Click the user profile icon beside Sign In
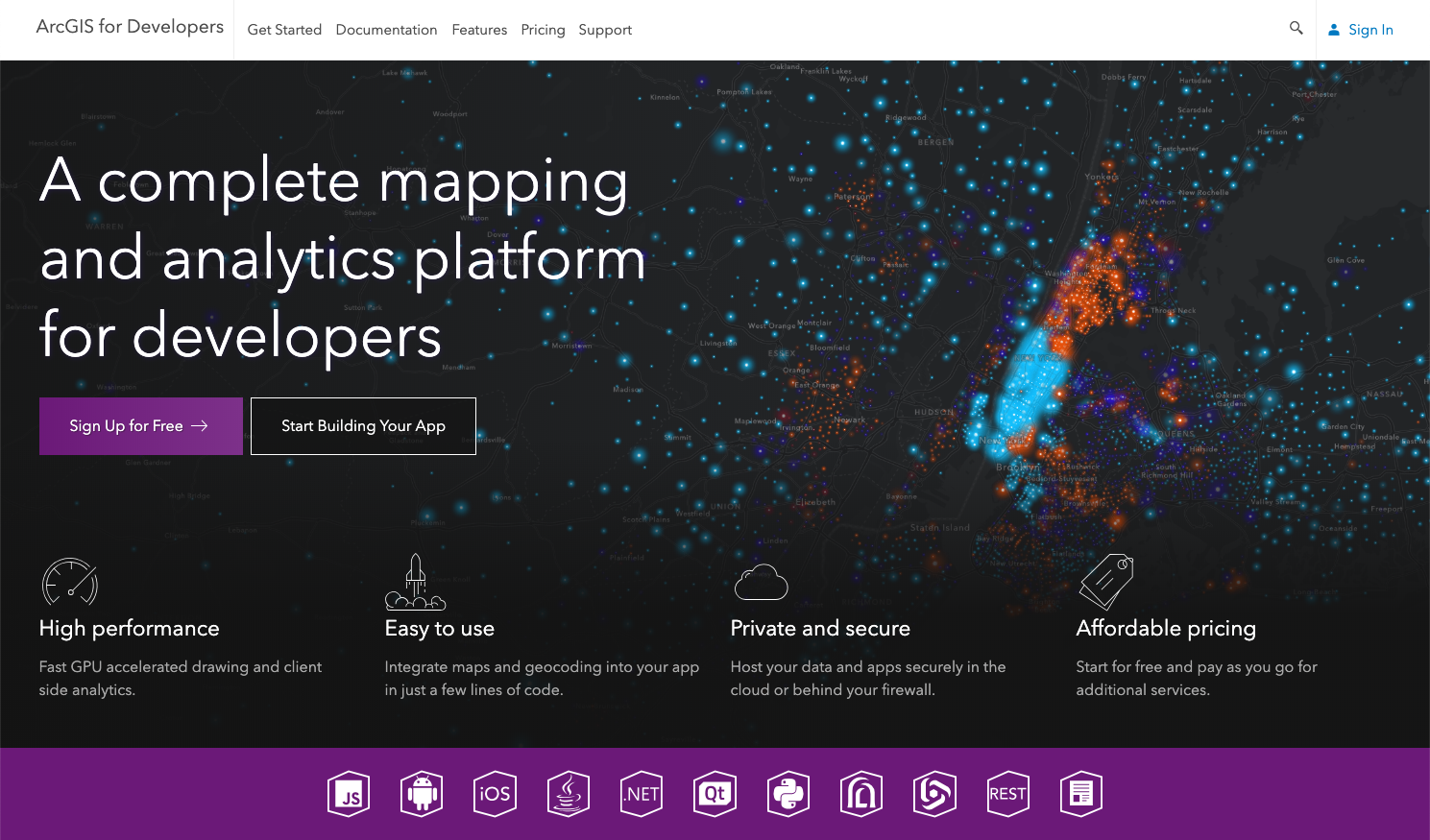 [1334, 30]
